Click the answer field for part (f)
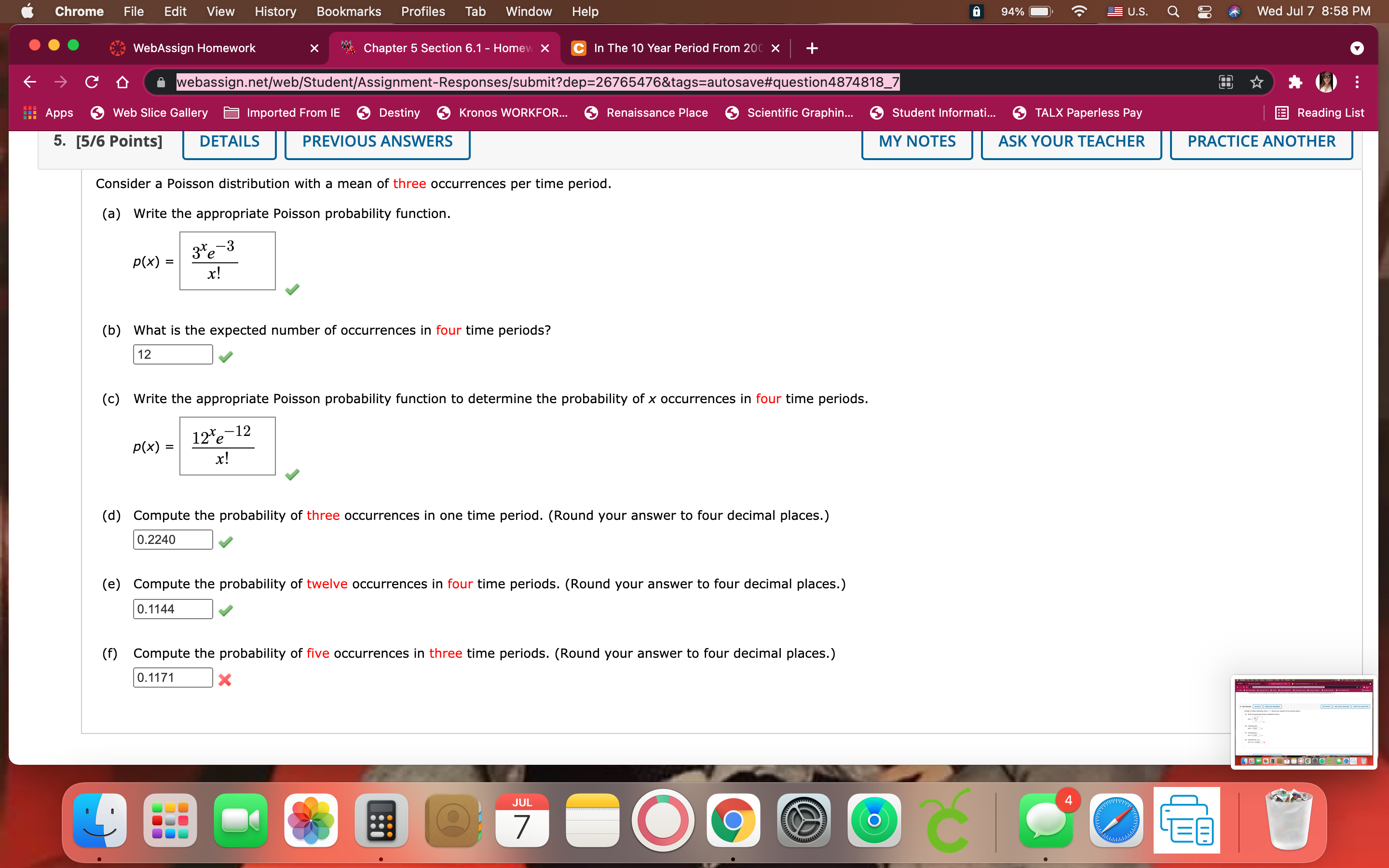The height and width of the screenshot is (868, 1389). tap(173, 678)
